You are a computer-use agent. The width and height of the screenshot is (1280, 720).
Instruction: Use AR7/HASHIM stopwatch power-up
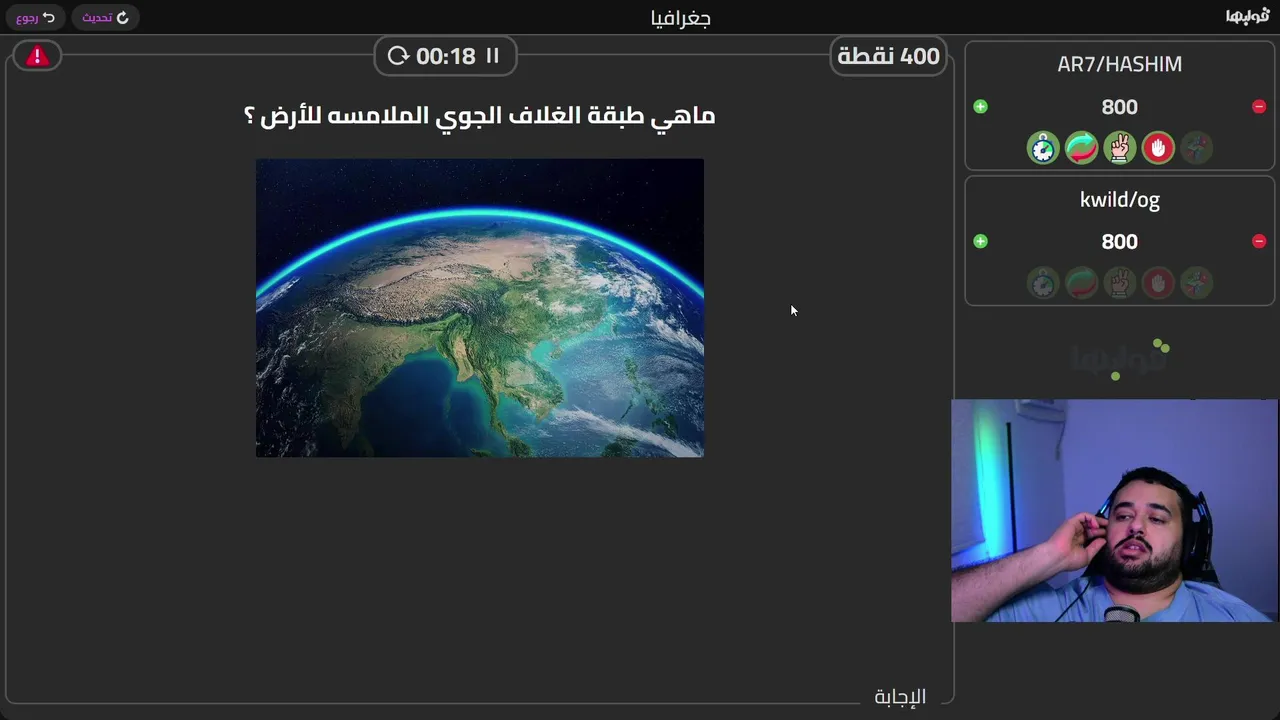(x=1043, y=148)
